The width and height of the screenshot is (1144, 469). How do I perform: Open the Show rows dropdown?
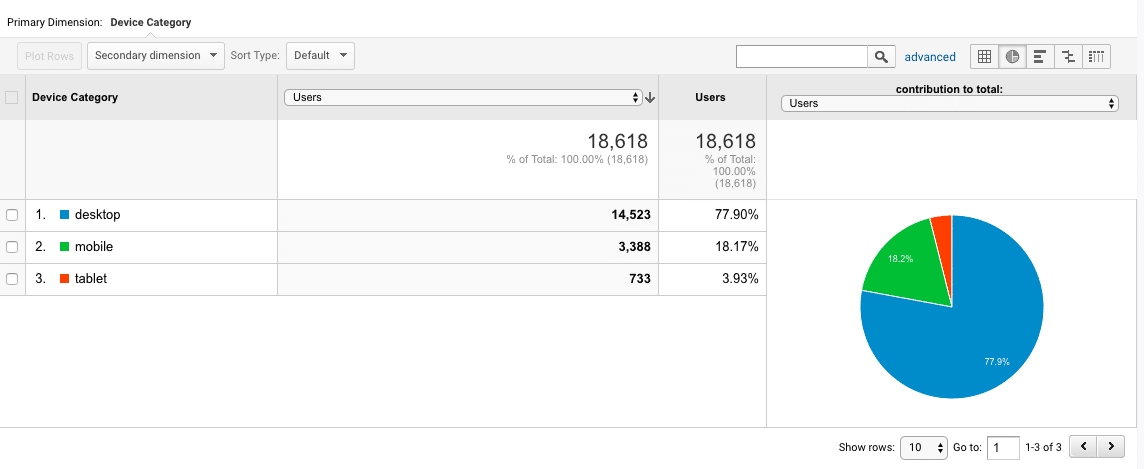pyautogui.click(x=924, y=447)
